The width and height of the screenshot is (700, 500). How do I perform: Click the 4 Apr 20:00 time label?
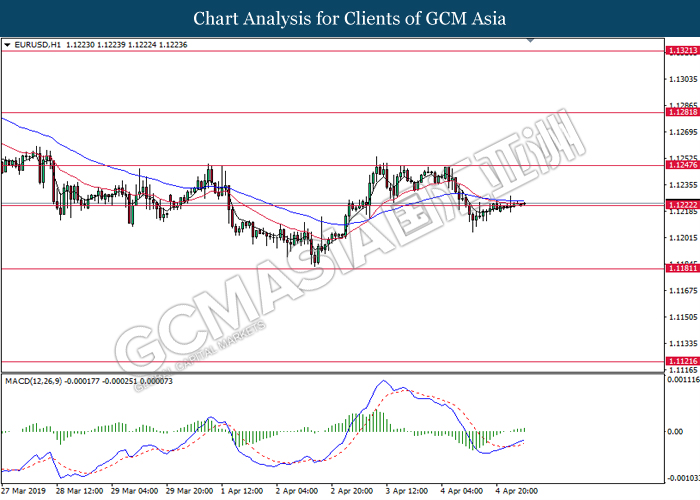[x=517, y=491]
